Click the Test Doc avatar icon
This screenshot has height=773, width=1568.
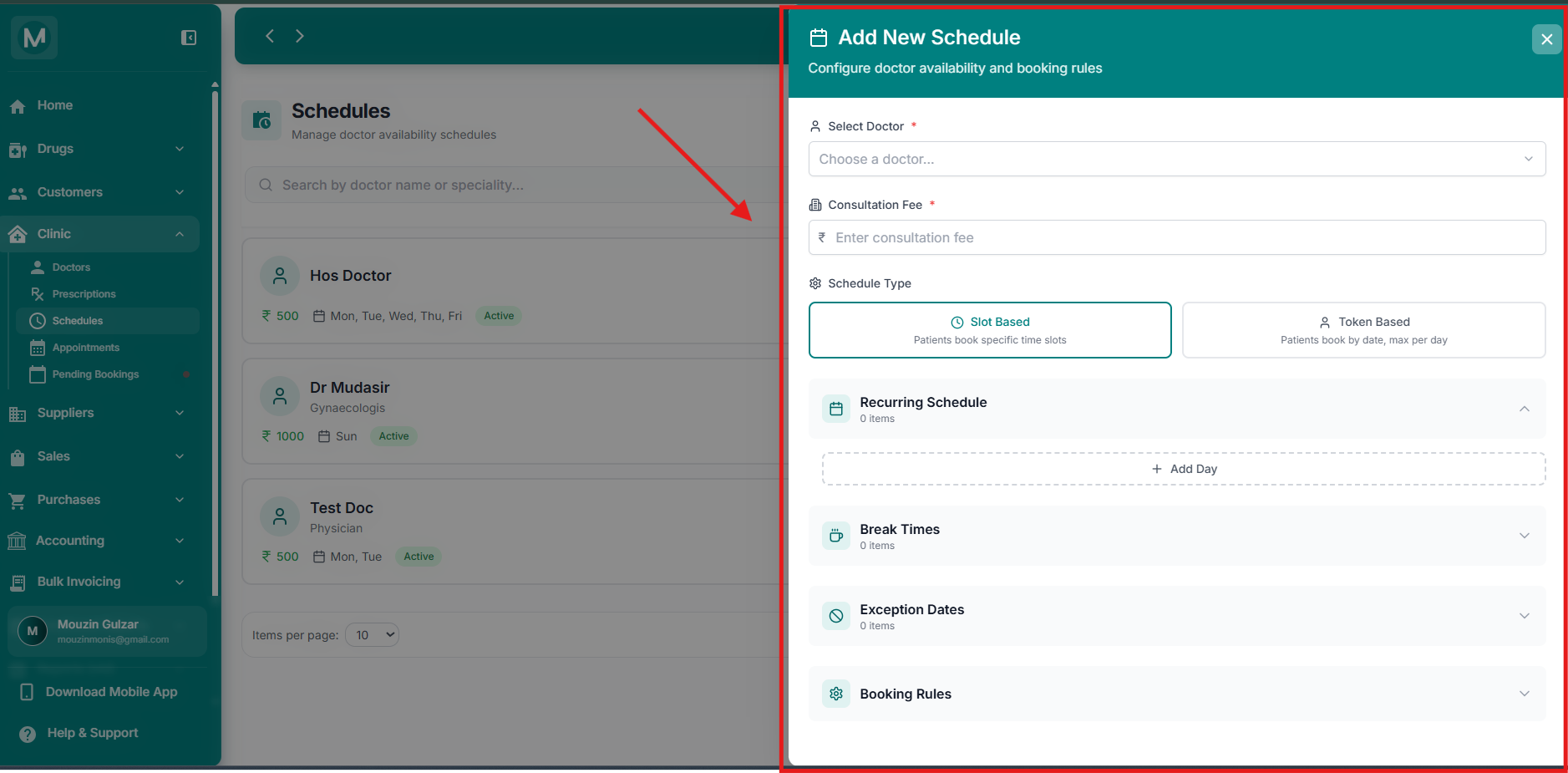coord(280,516)
